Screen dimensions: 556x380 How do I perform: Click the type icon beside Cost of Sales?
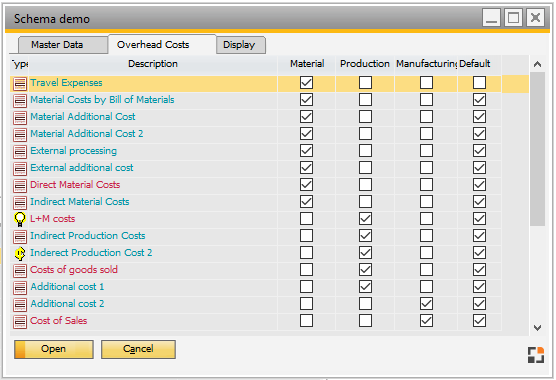(x=20, y=322)
